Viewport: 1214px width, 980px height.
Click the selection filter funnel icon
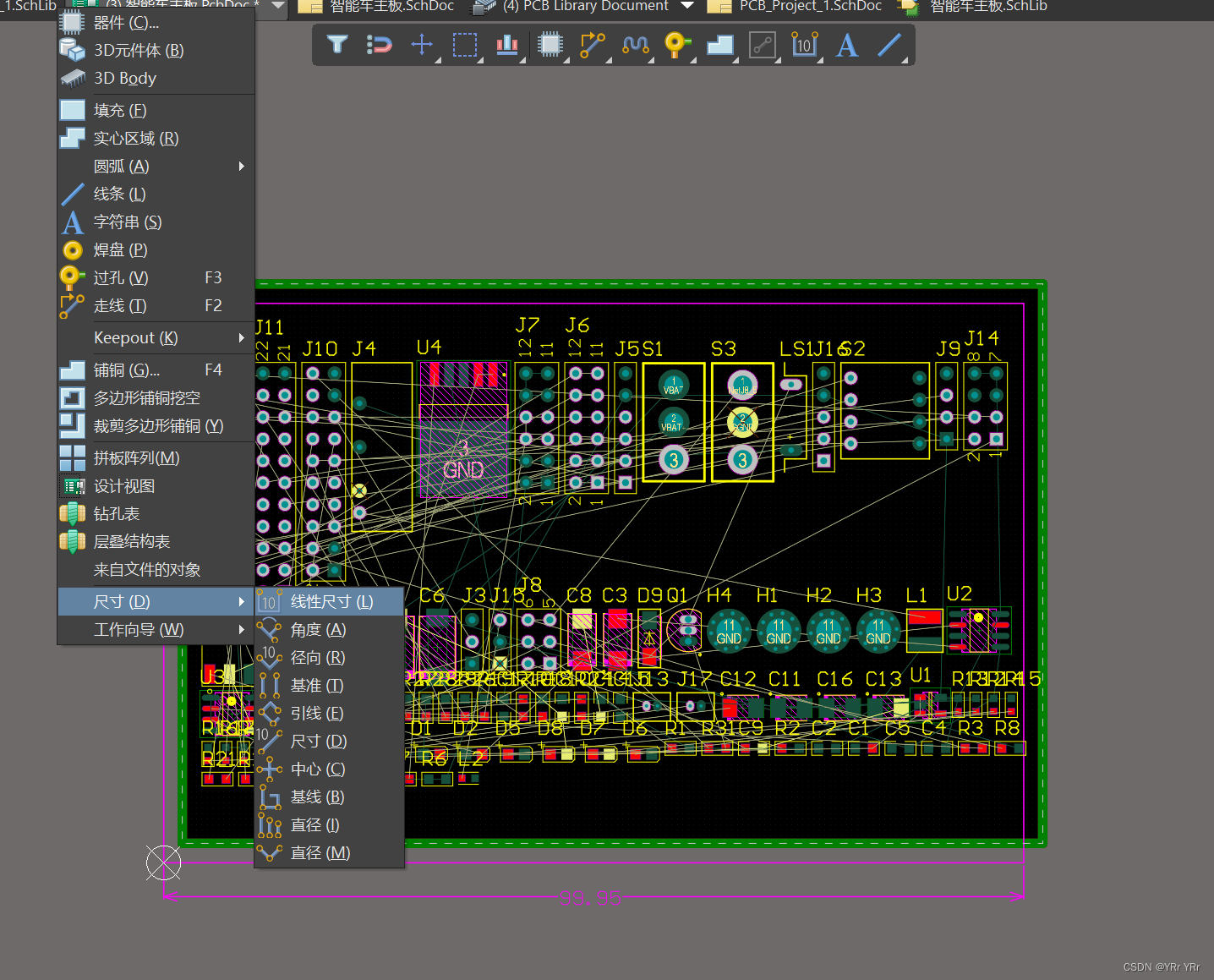[x=337, y=44]
